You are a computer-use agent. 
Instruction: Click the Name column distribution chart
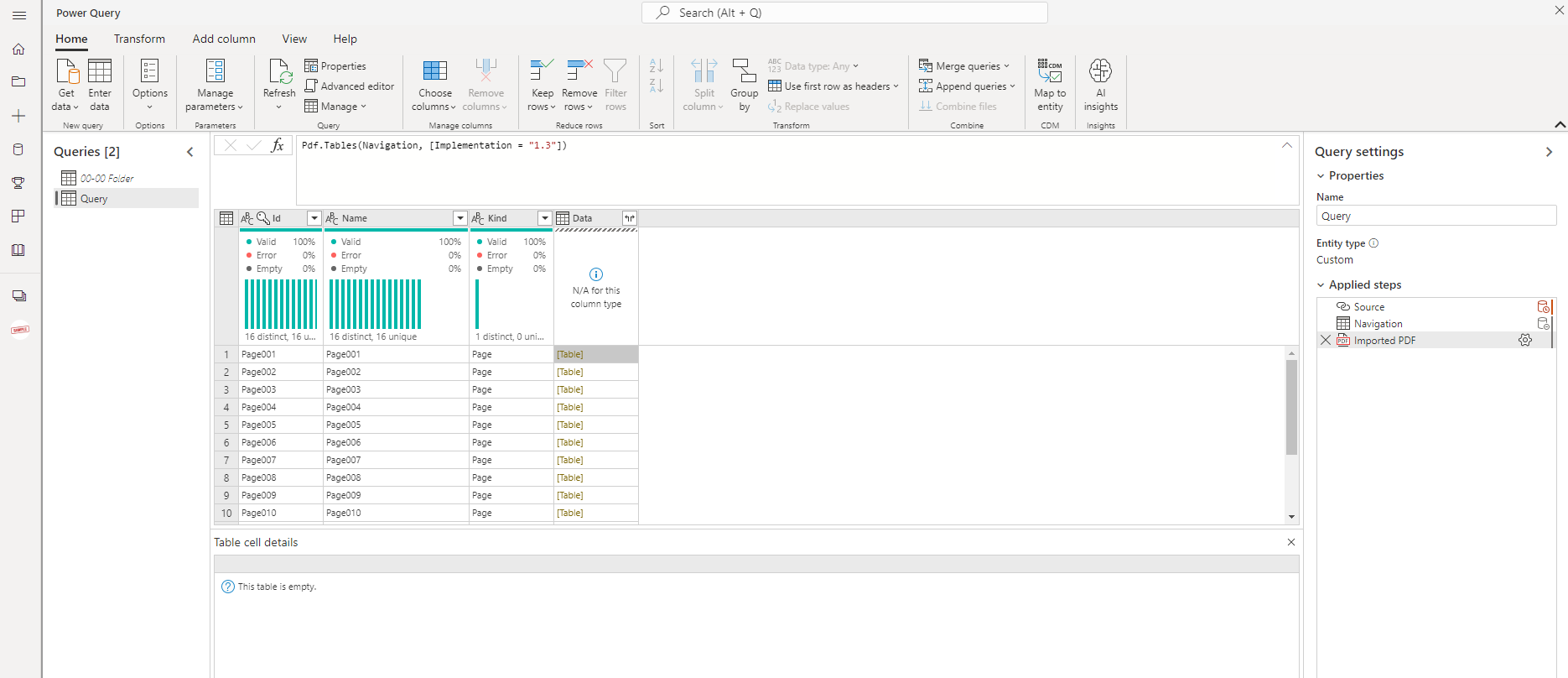pyautogui.click(x=376, y=304)
